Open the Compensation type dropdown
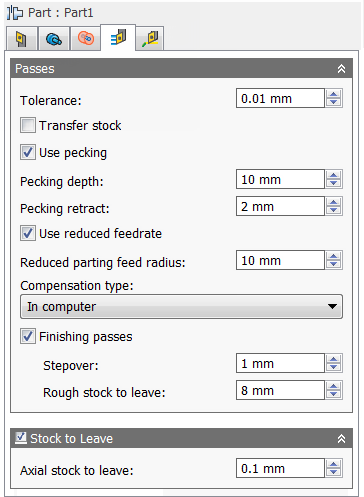 (181, 306)
